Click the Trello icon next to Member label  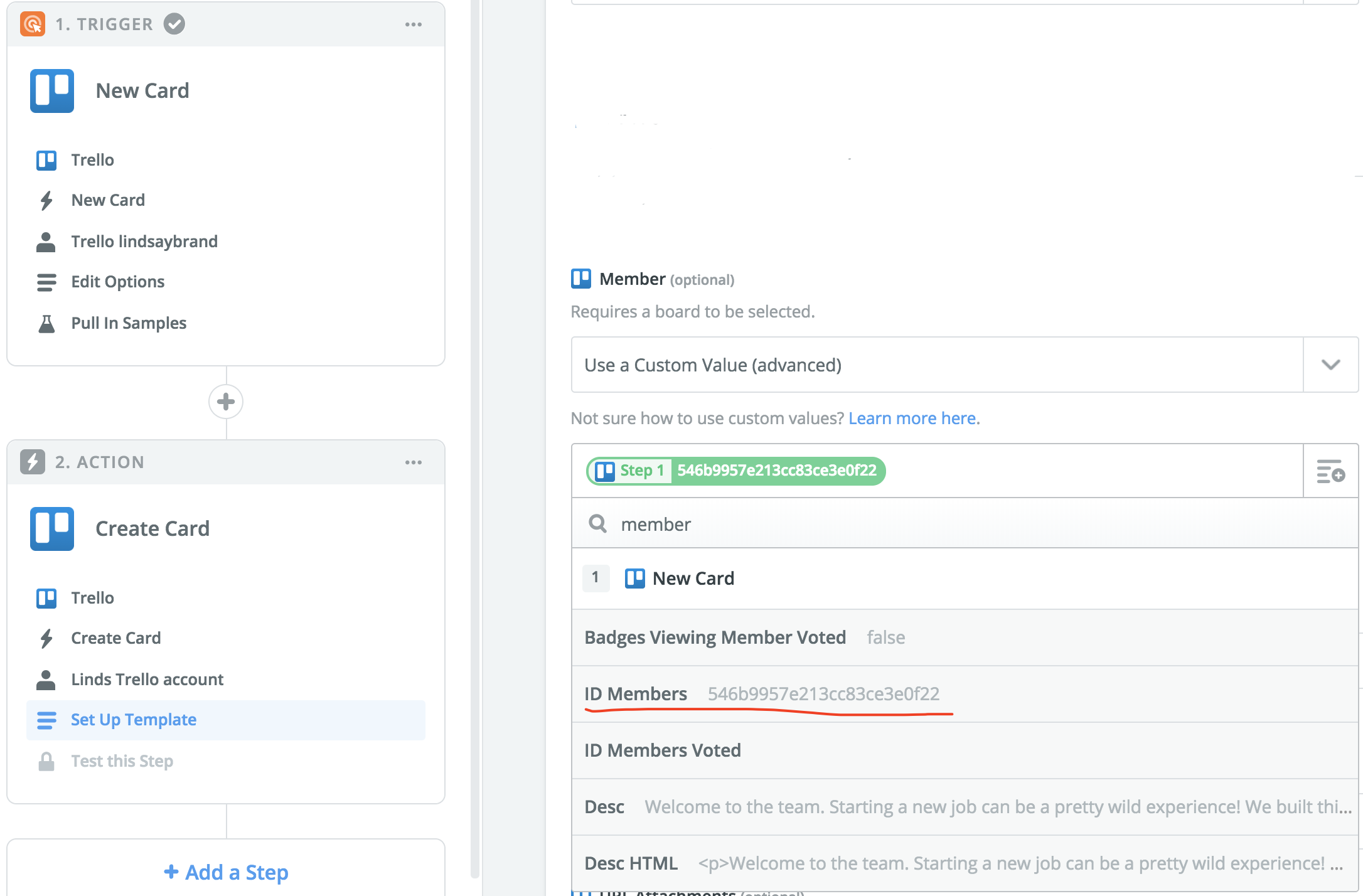tap(581, 279)
